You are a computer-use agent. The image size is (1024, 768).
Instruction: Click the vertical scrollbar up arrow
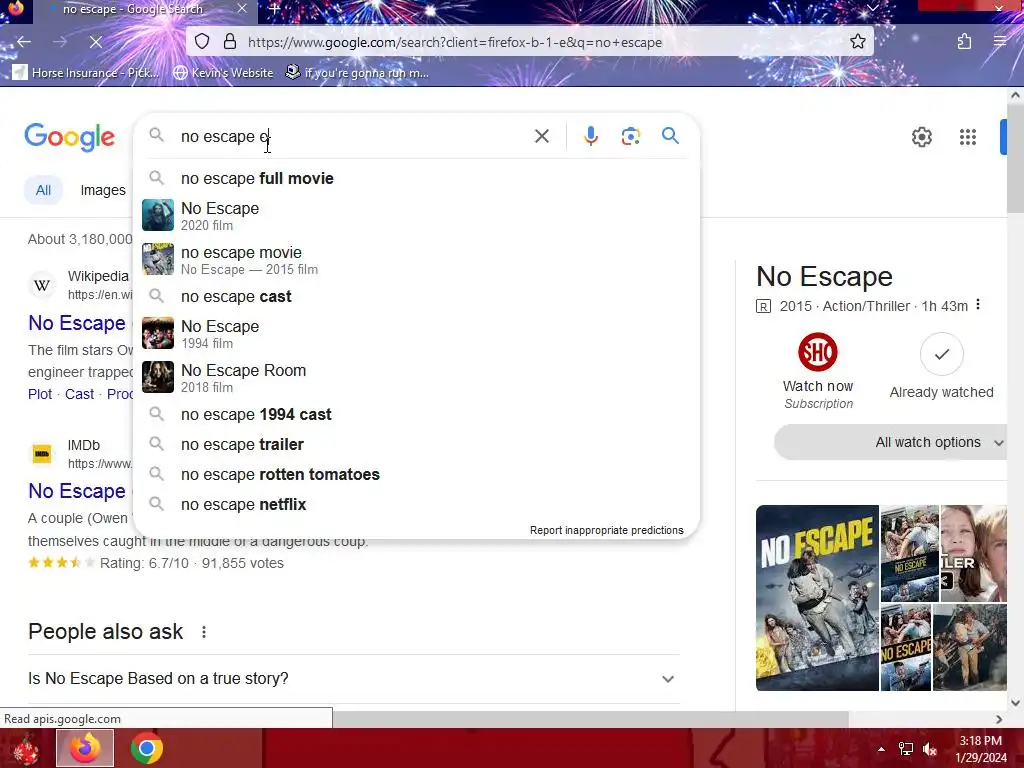(x=1015, y=95)
